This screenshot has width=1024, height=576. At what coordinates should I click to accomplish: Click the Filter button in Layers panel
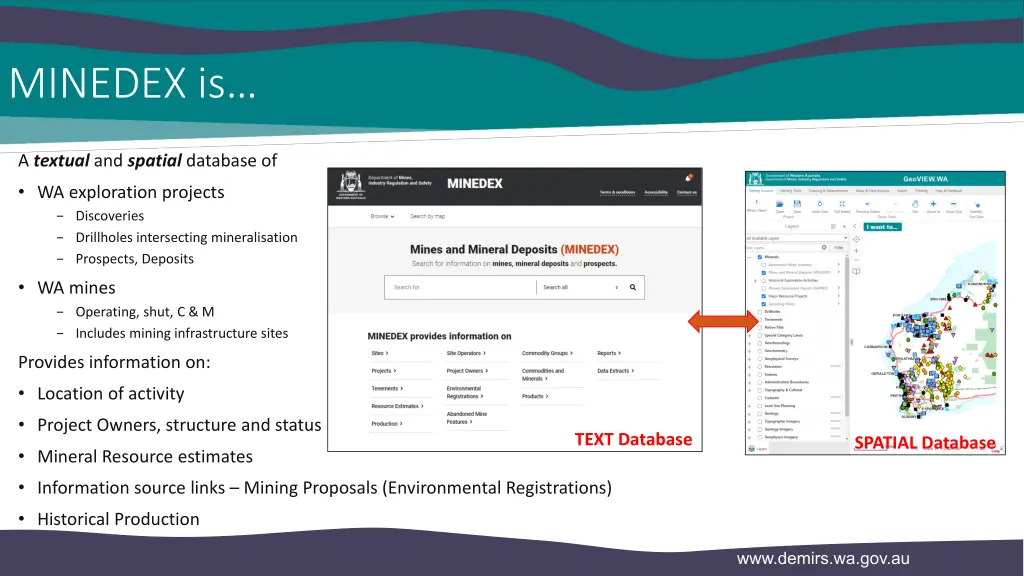[839, 248]
